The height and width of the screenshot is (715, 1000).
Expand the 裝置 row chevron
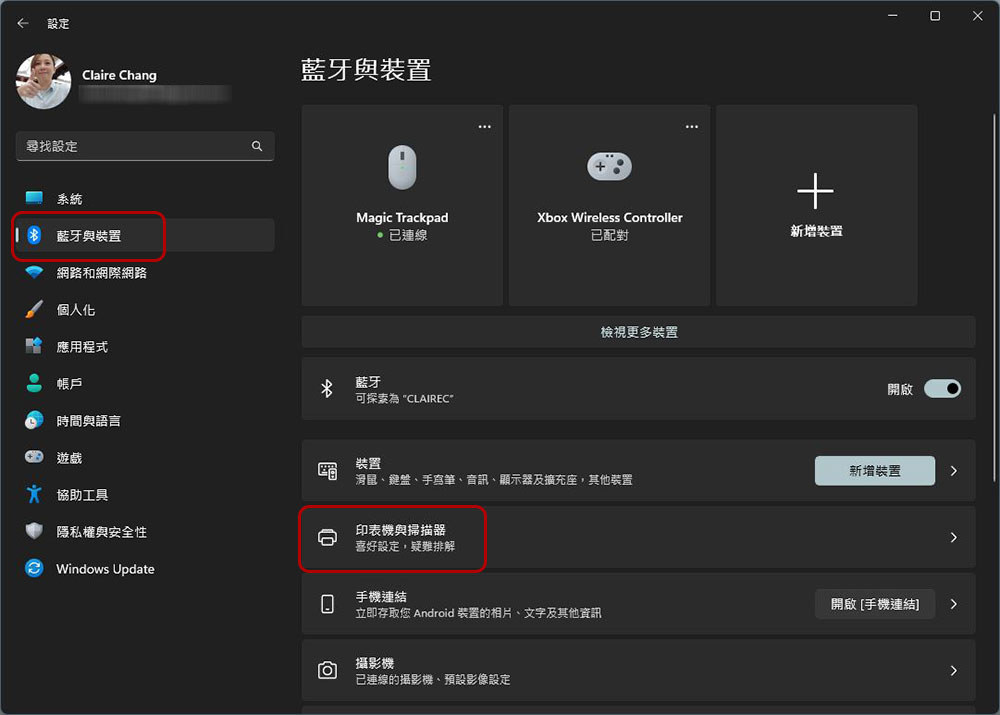(x=953, y=471)
